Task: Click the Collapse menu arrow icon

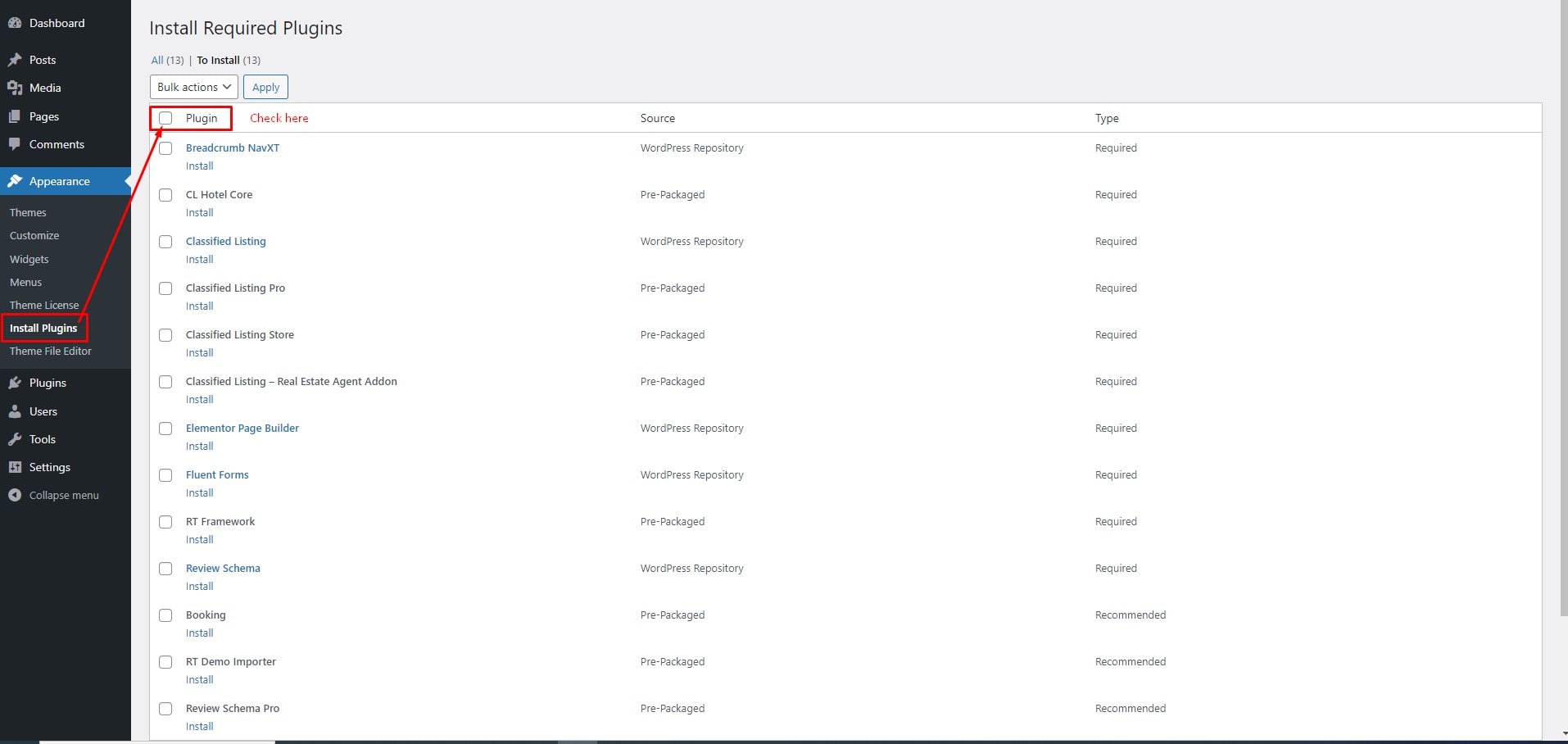Action: (x=15, y=495)
